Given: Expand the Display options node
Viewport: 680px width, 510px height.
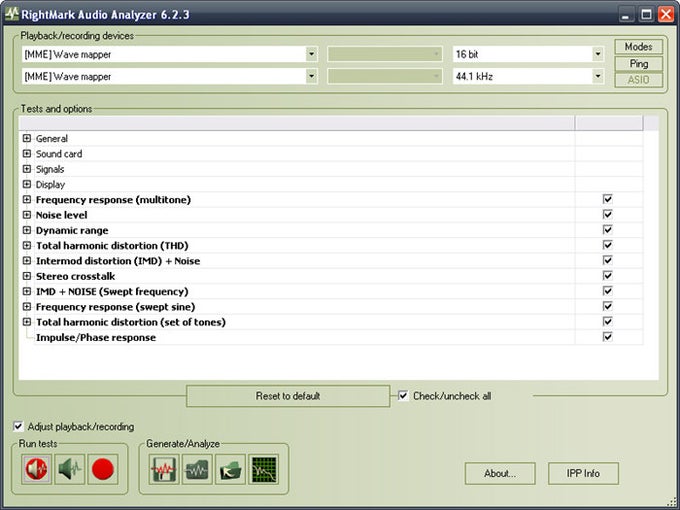Looking at the screenshot, I should [27, 184].
